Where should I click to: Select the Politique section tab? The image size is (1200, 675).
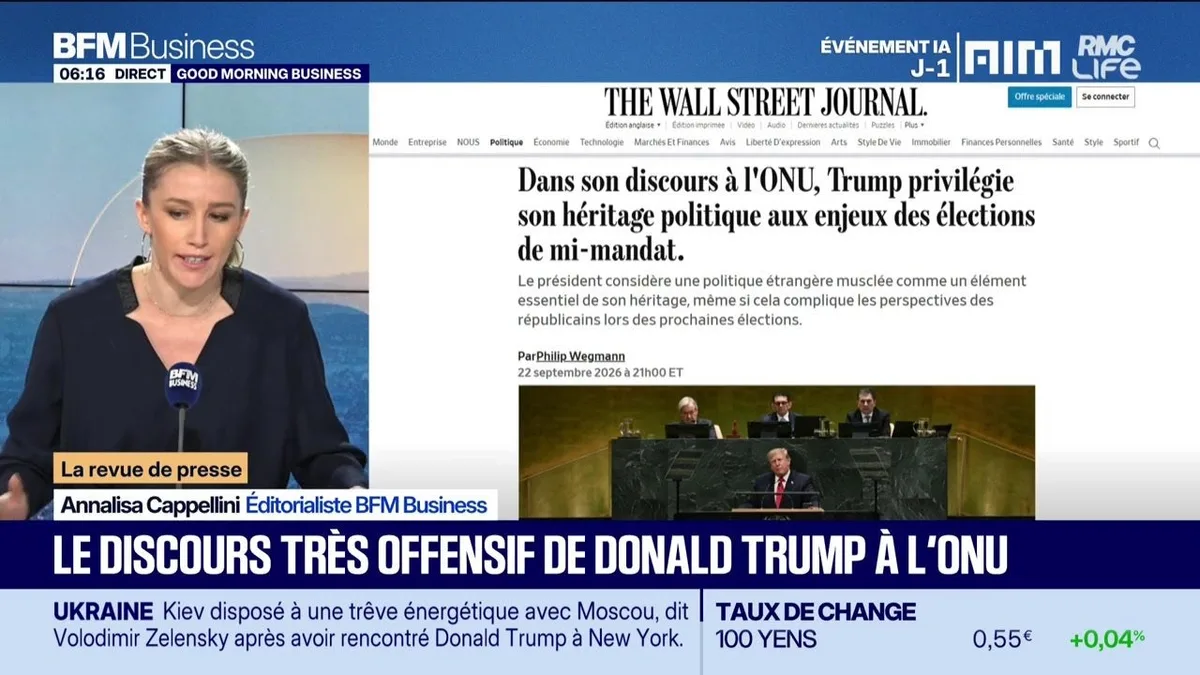click(506, 142)
